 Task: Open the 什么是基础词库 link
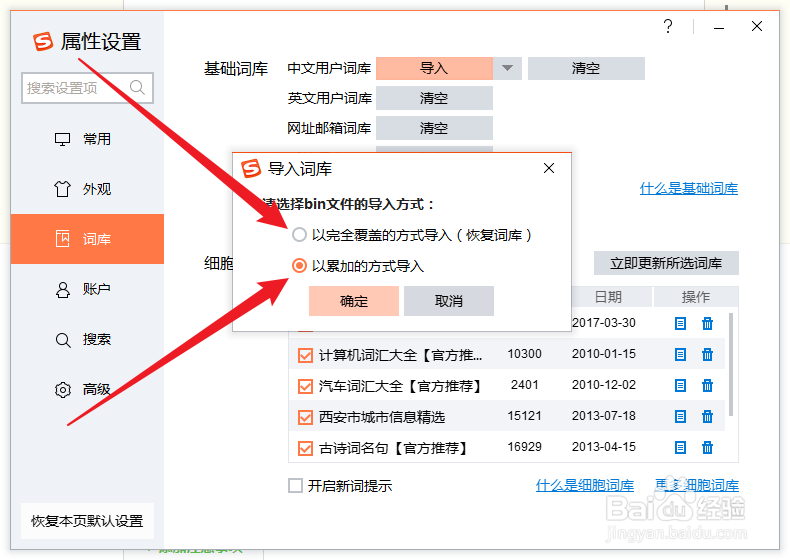(x=689, y=189)
